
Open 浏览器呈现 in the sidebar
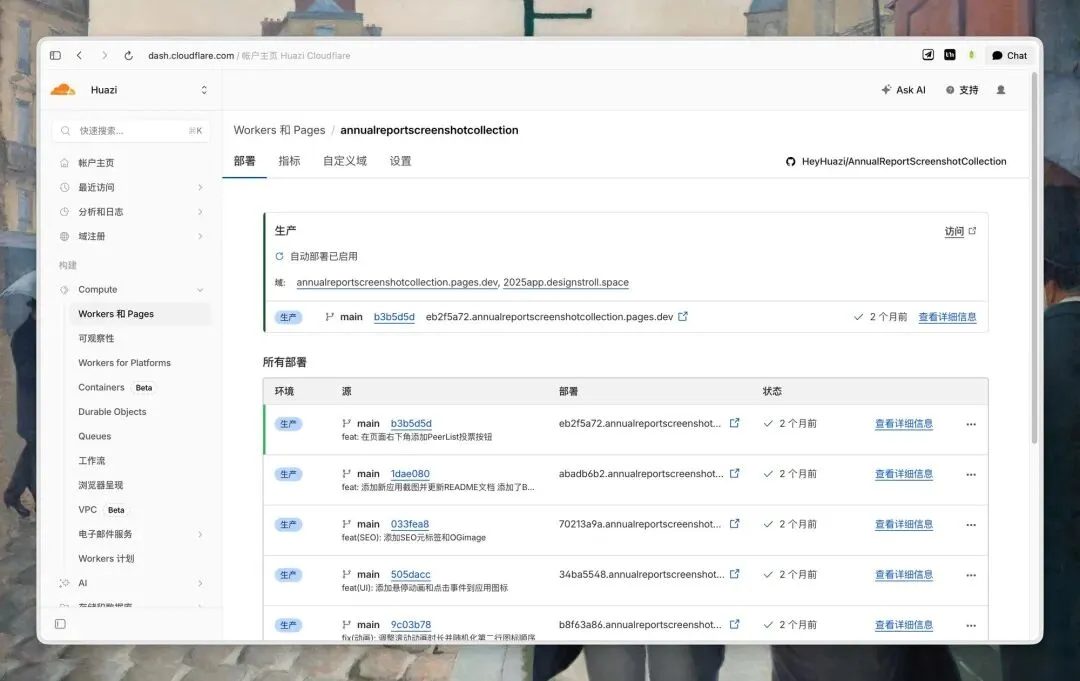point(101,485)
